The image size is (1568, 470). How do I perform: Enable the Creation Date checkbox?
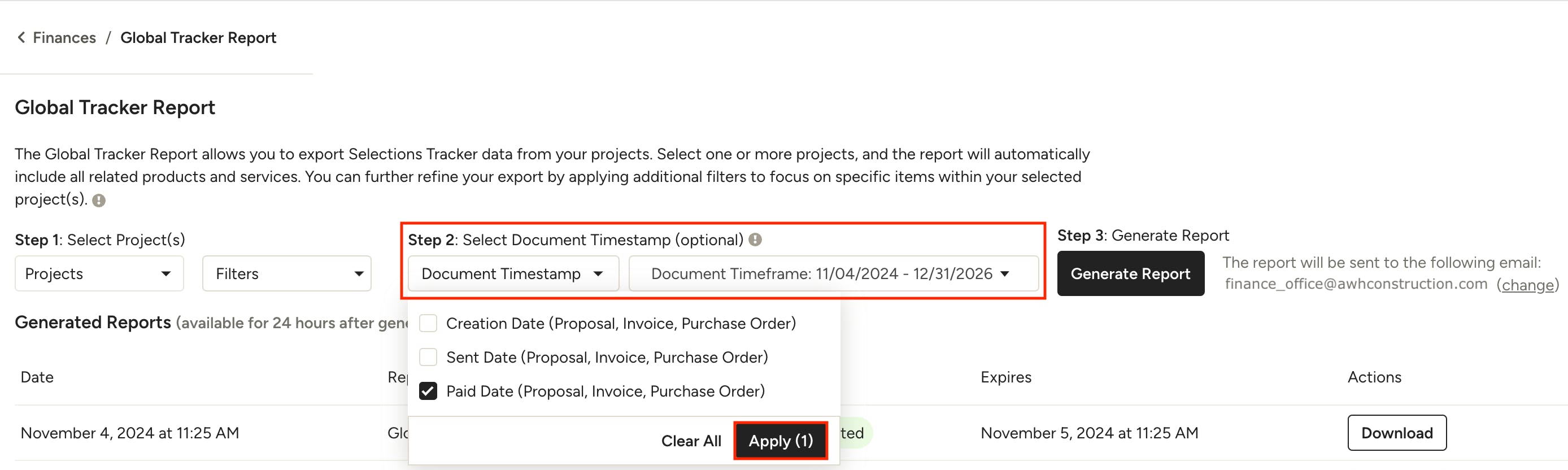428,323
